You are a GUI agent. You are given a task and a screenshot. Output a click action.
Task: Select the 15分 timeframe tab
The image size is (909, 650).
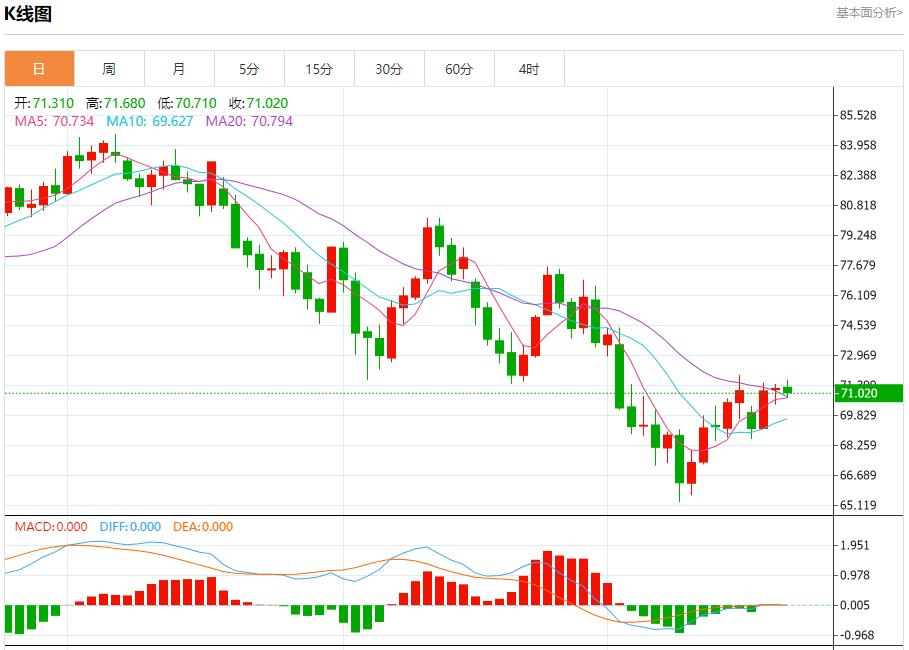tap(319, 69)
